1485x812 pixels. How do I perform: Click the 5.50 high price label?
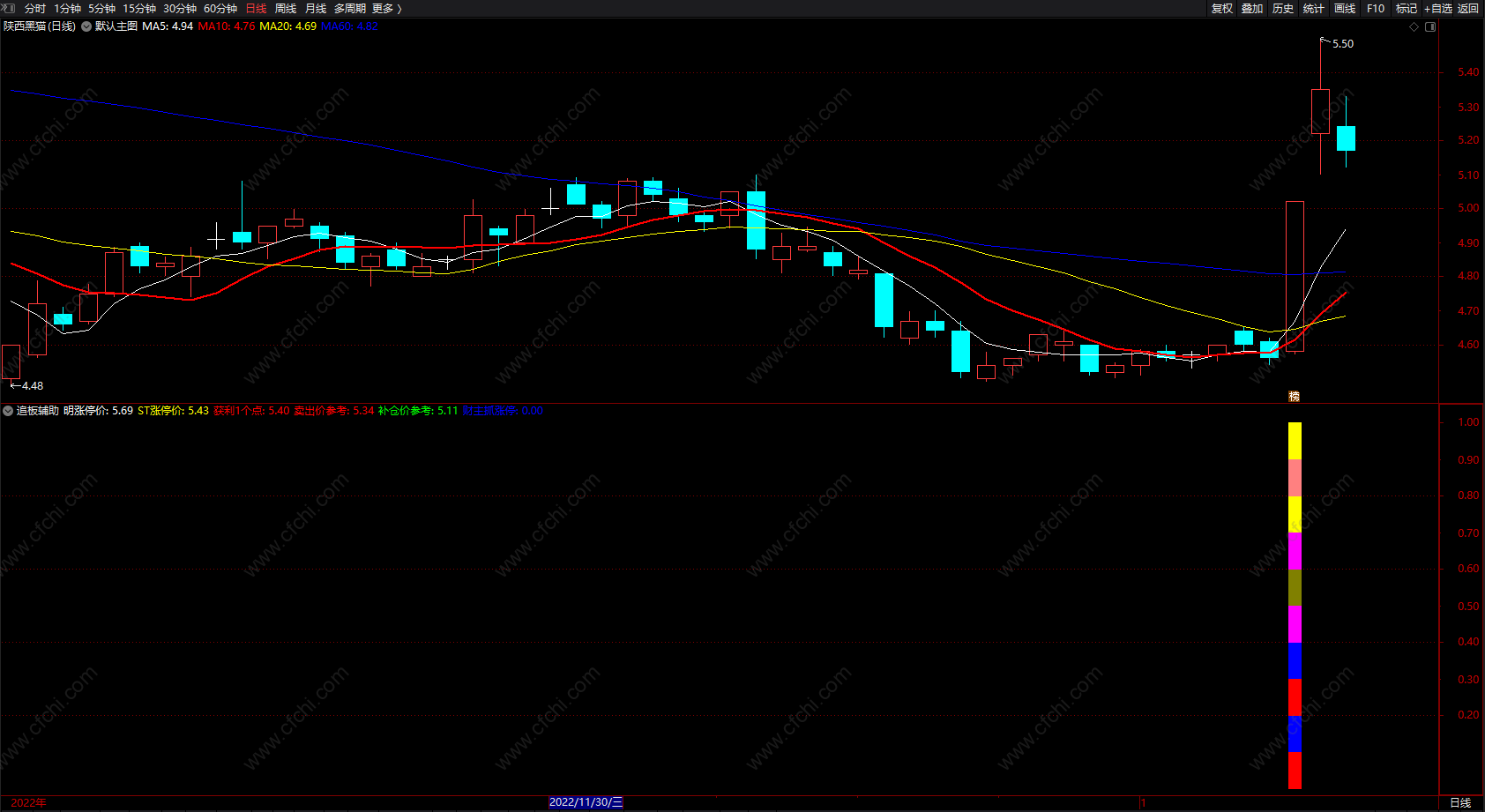[1343, 44]
